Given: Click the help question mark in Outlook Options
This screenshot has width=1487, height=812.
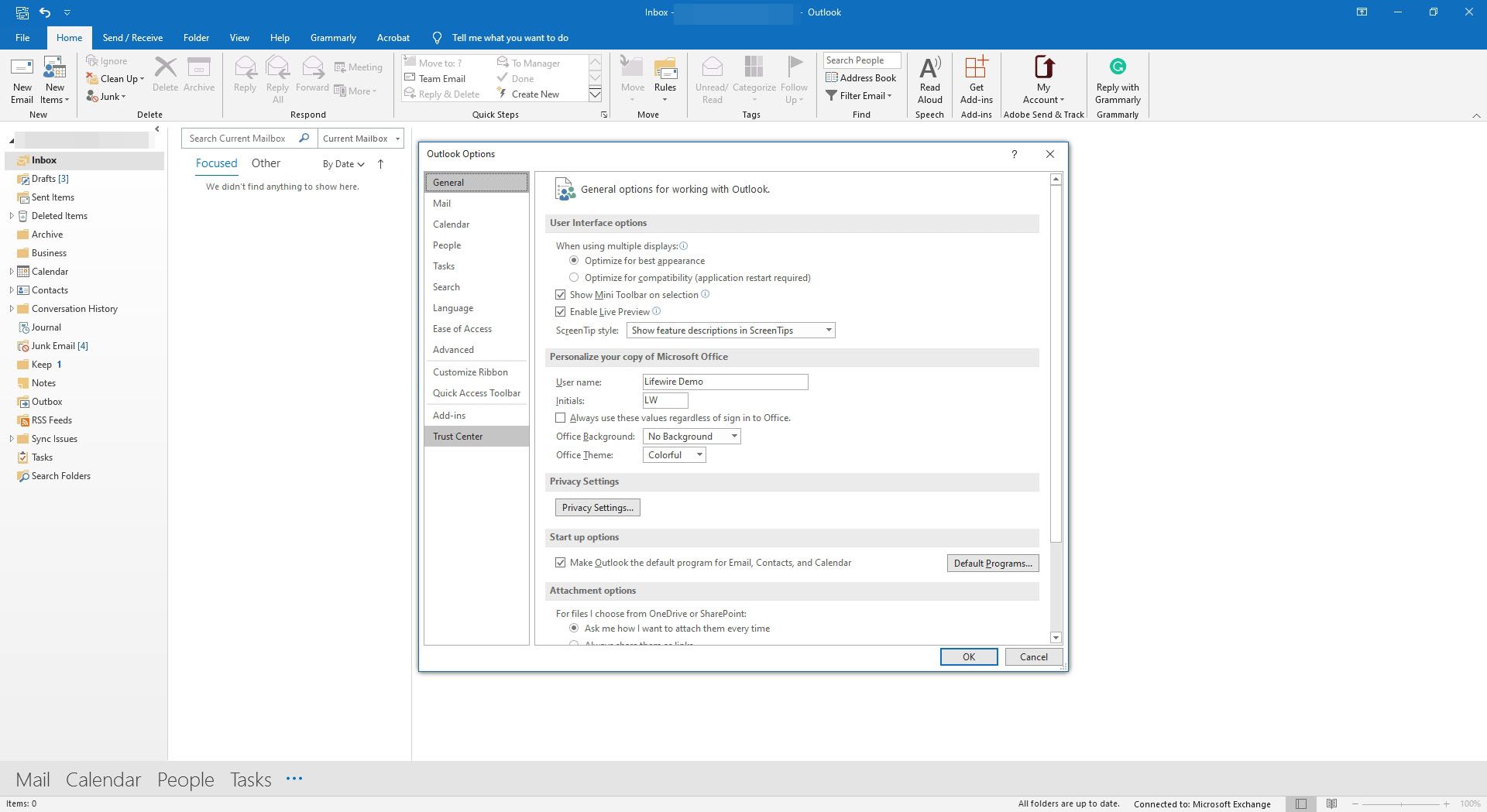Looking at the screenshot, I should coord(1014,154).
